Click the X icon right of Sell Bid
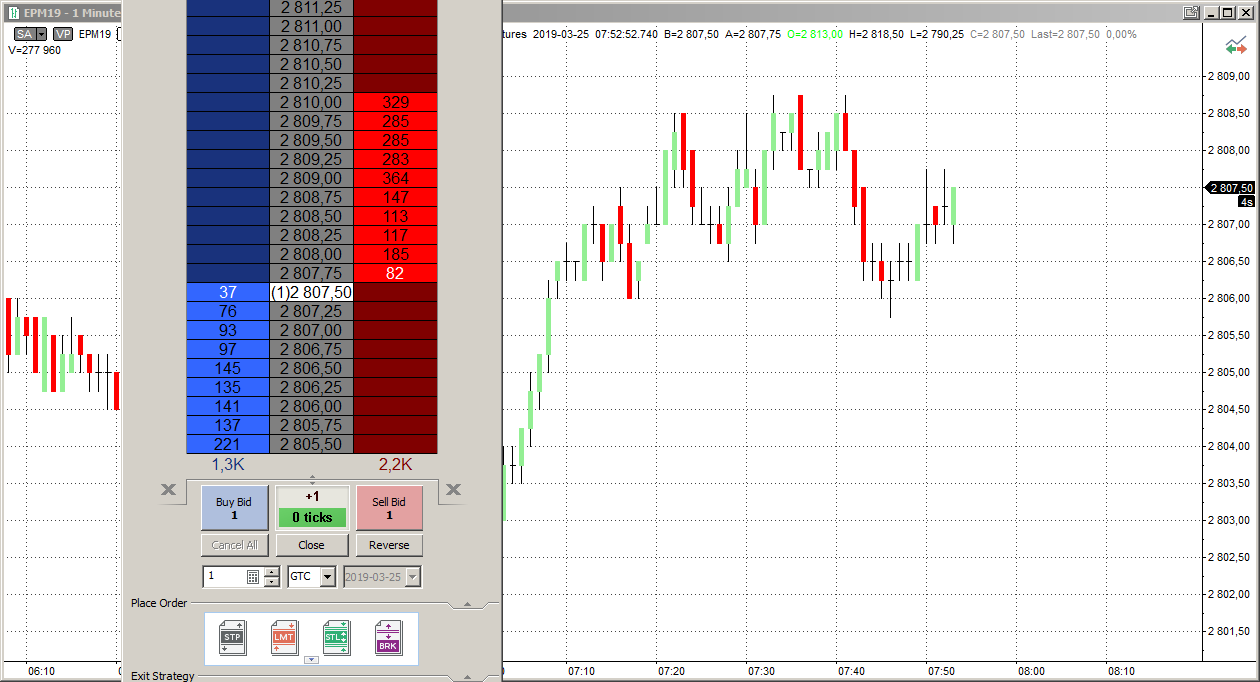Image resolution: width=1260 pixels, height=682 pixels. click(x=453, y=489)
